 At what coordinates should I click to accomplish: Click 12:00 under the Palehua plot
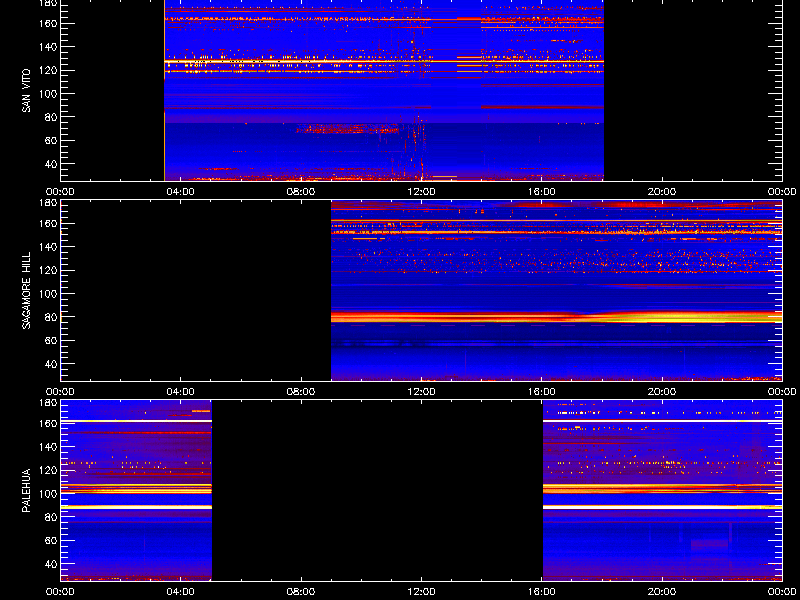421,592
